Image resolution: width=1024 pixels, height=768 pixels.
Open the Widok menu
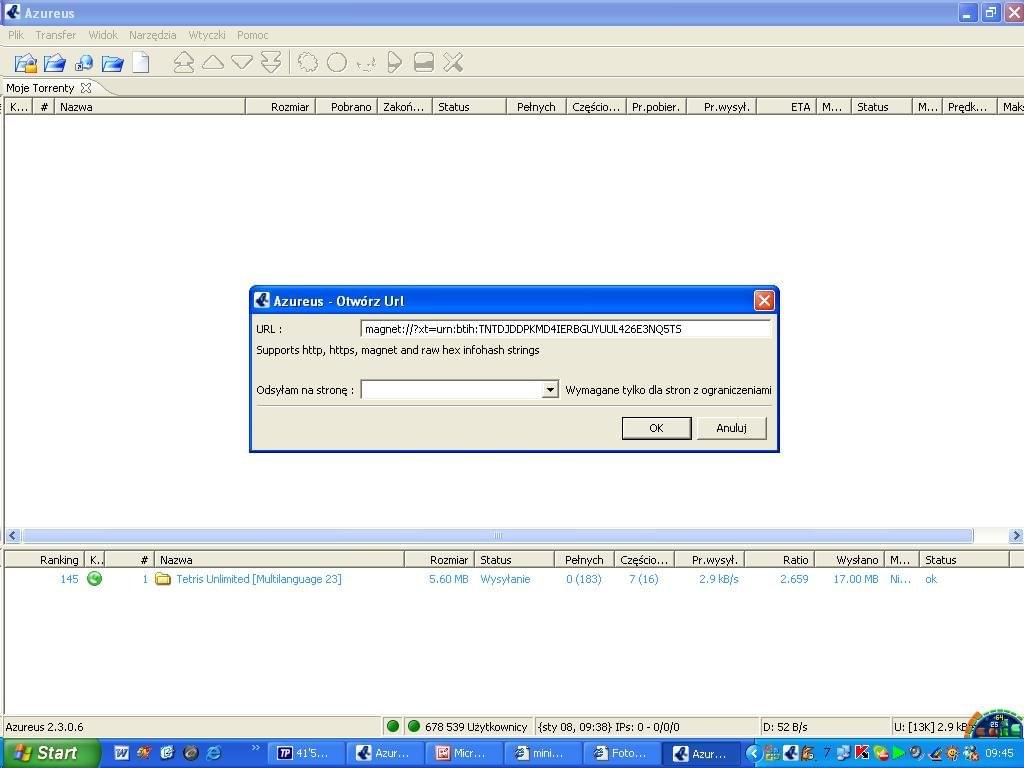click(103, 35)
